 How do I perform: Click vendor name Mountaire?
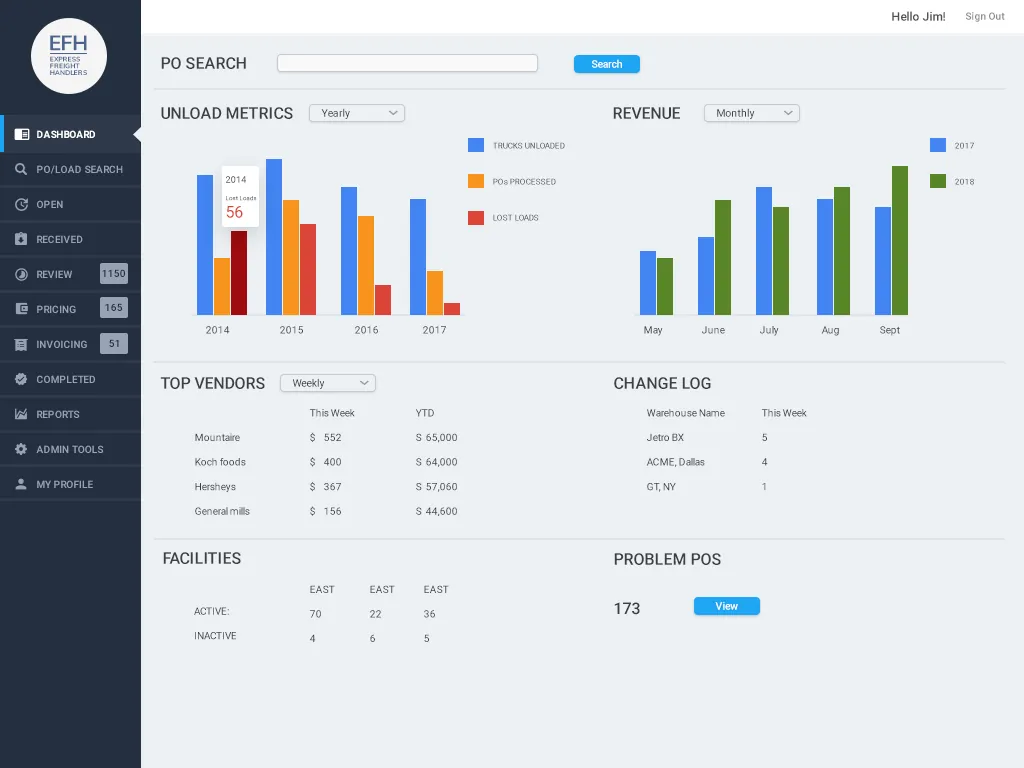[x=217, y=438]
